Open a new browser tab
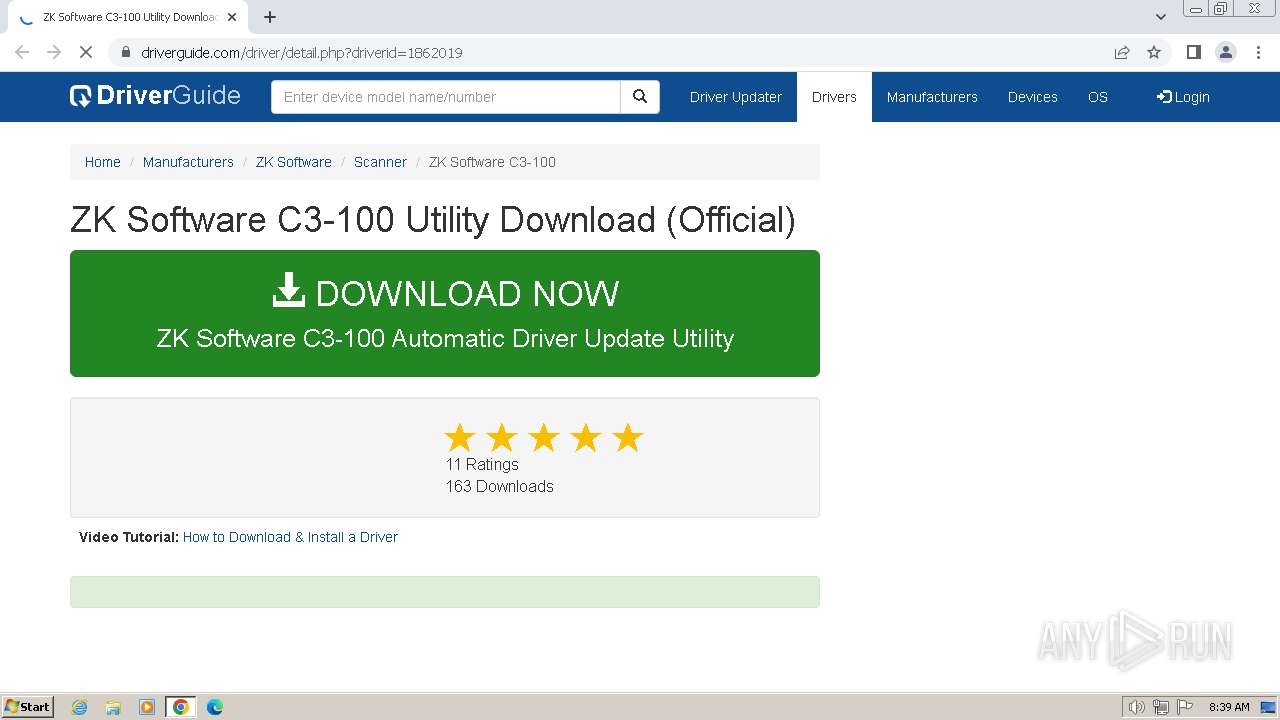Screen dimensions: 1280x720 pos(270,17)
